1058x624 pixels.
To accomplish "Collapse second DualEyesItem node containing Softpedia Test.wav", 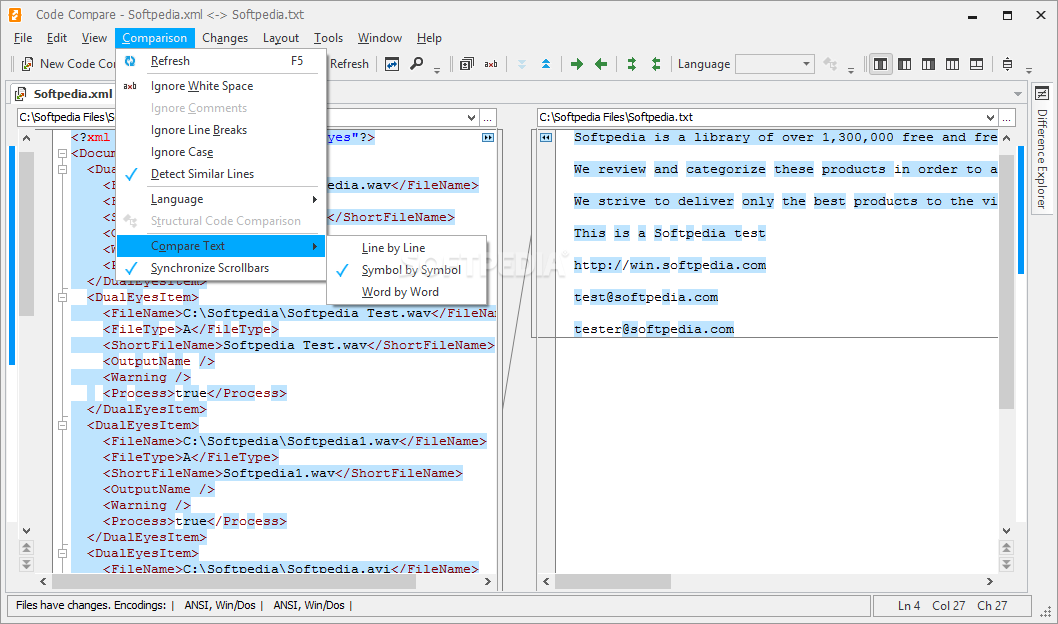I will click(x=62, y=297).
